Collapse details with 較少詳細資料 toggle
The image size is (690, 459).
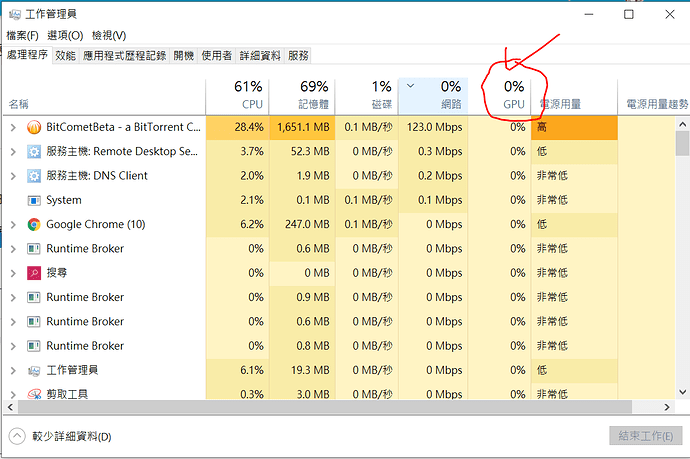[60, 436]
